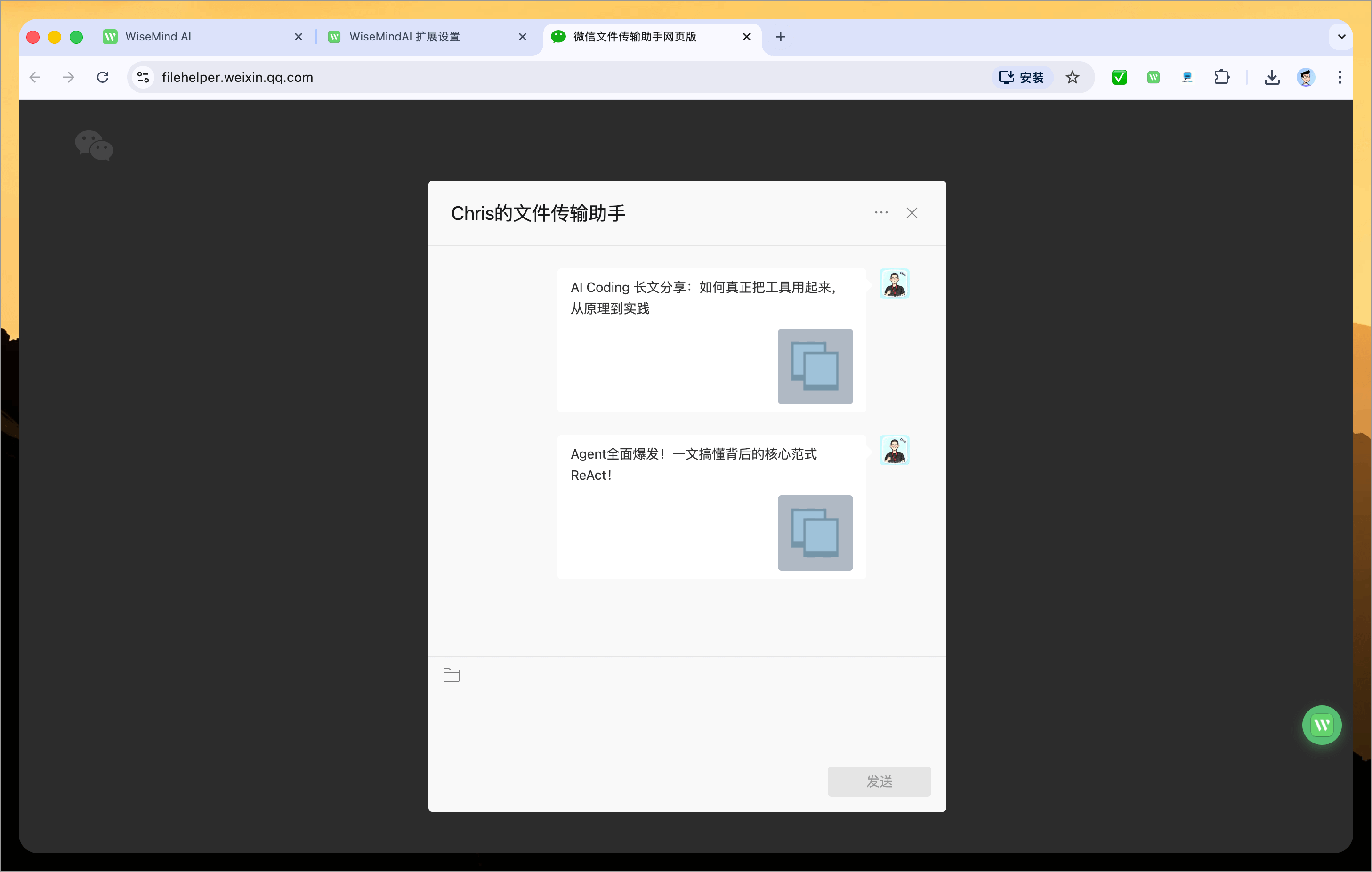Open the Chrome extensions puzzle icon
Image resolution: width=1372 pixels, height=872 pixels.
click(x=1222, y=77)
